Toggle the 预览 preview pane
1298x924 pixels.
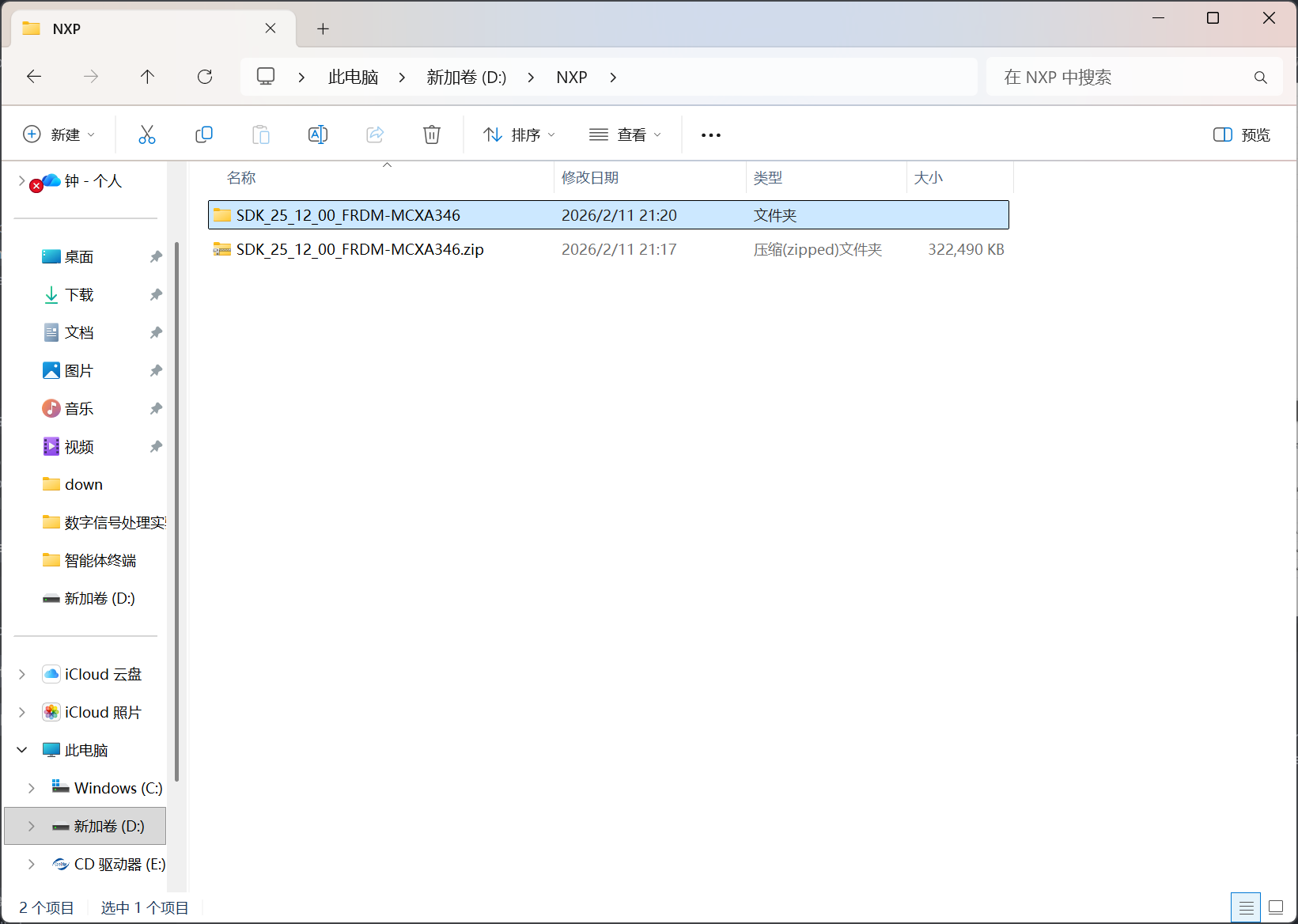point(1241,134)
